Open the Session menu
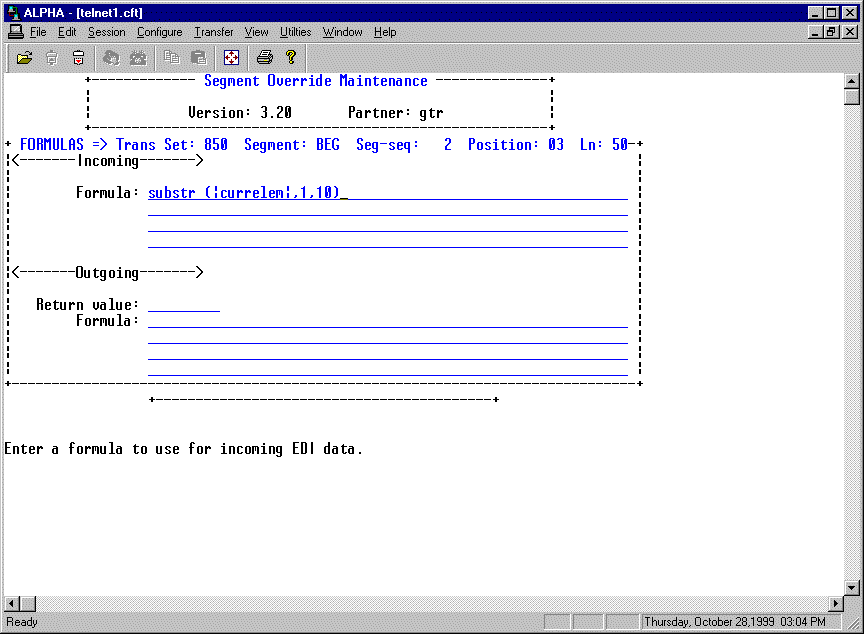Screen dimensions: 864x634 [106, 31]
